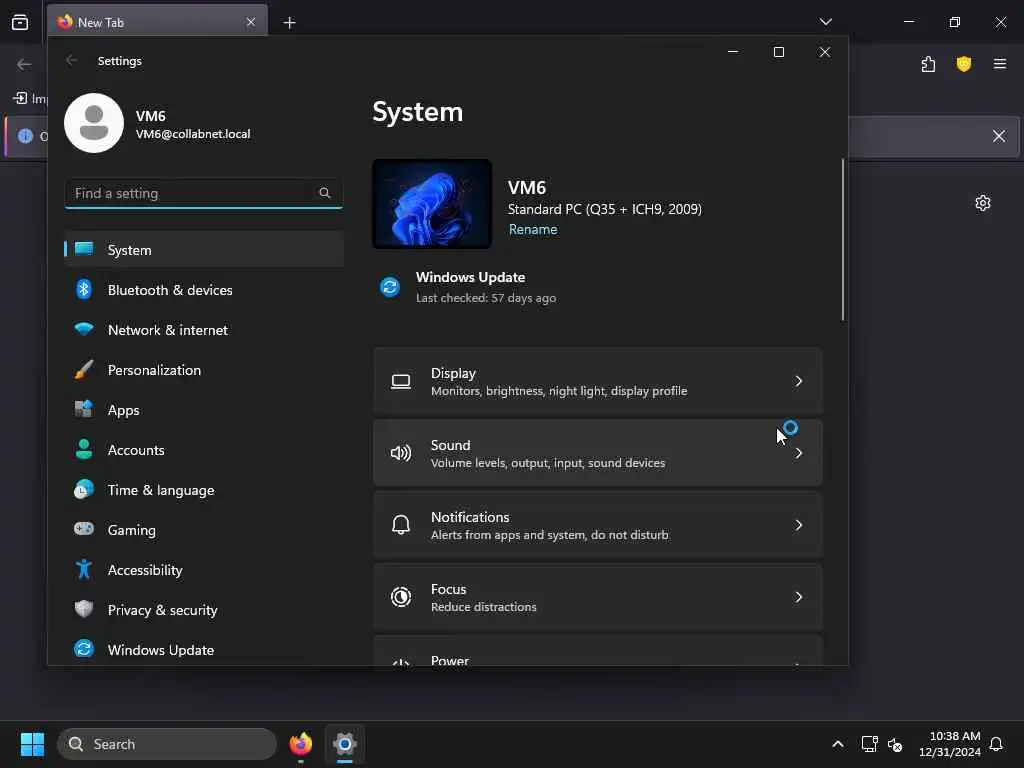1024x768 pixels.
Task: Click the shield Privacy icon
Action: 84,609
